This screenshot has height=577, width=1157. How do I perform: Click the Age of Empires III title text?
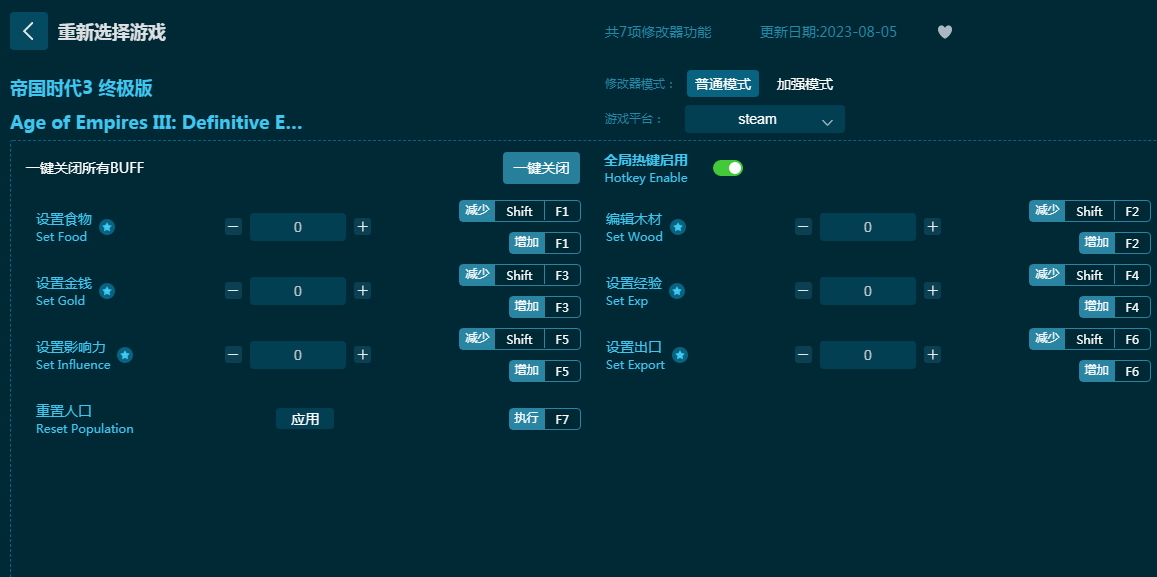coord(156,122)
